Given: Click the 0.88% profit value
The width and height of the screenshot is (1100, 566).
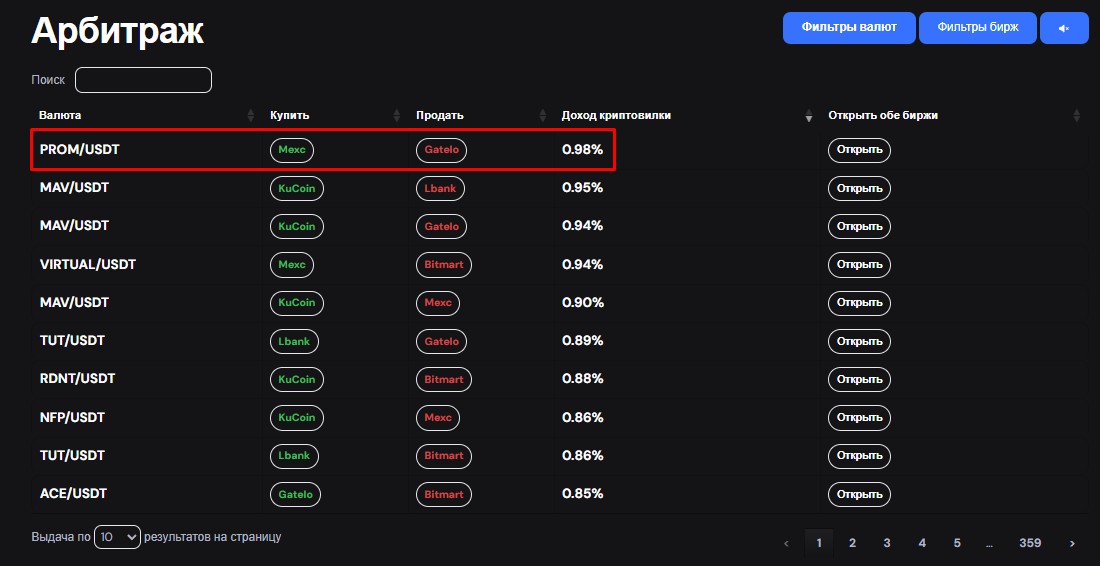Looking at the screenshot, I should click(582, 379).
